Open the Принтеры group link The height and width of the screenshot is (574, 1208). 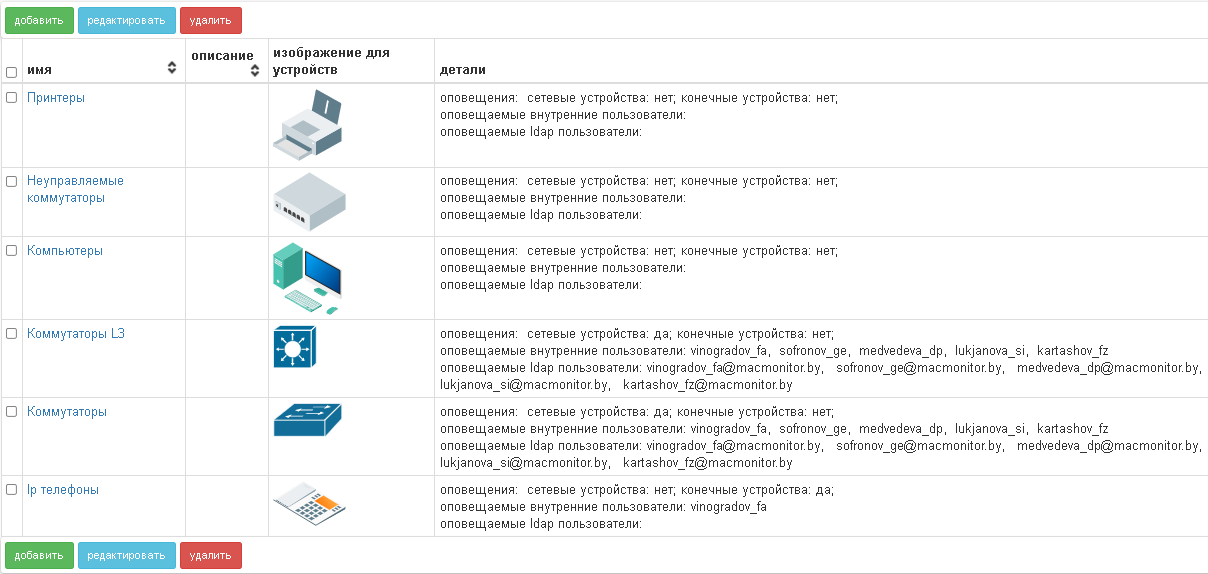(x=56, y=98)
